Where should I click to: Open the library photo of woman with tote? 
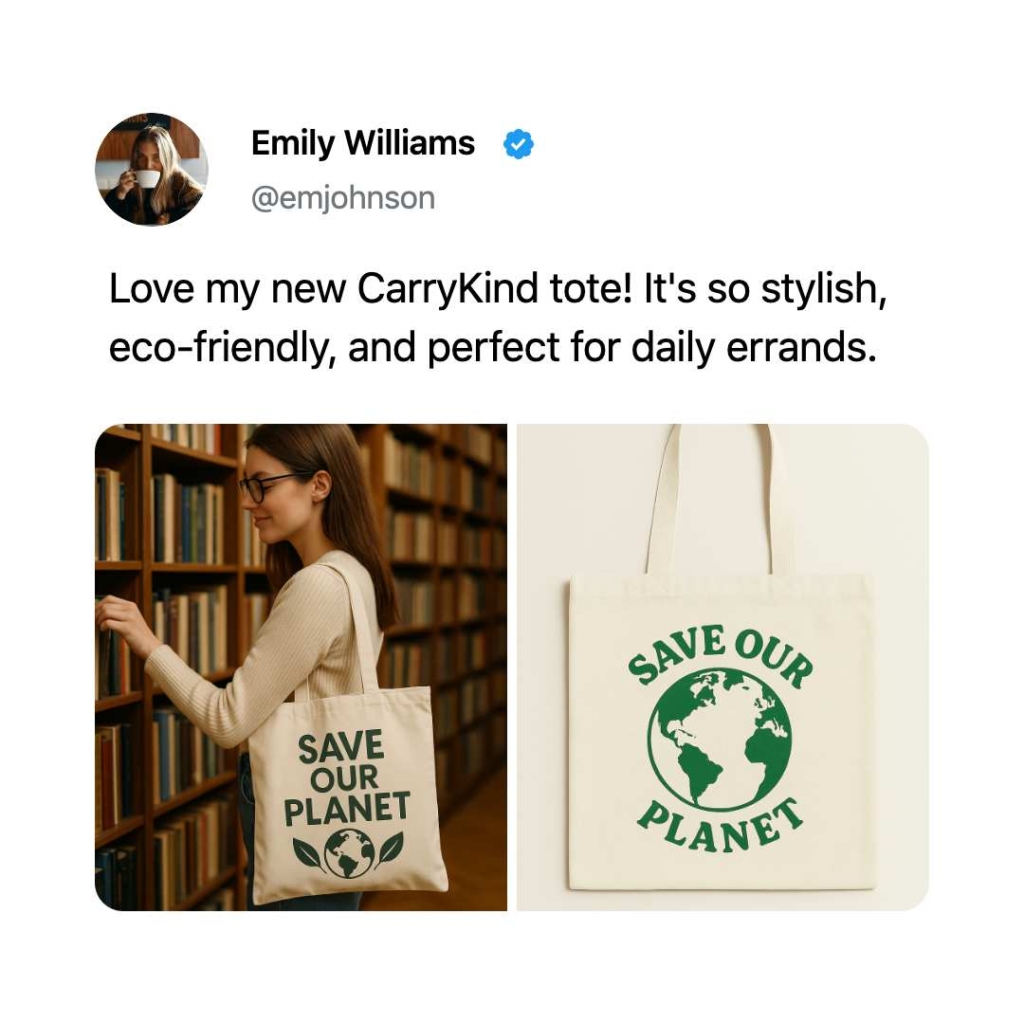click(x=301, y=667)
